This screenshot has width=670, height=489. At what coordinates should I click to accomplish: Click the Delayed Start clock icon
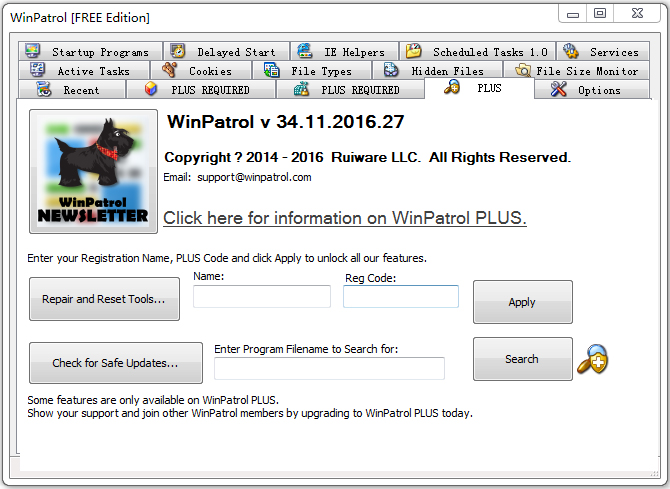pos(178,51)
